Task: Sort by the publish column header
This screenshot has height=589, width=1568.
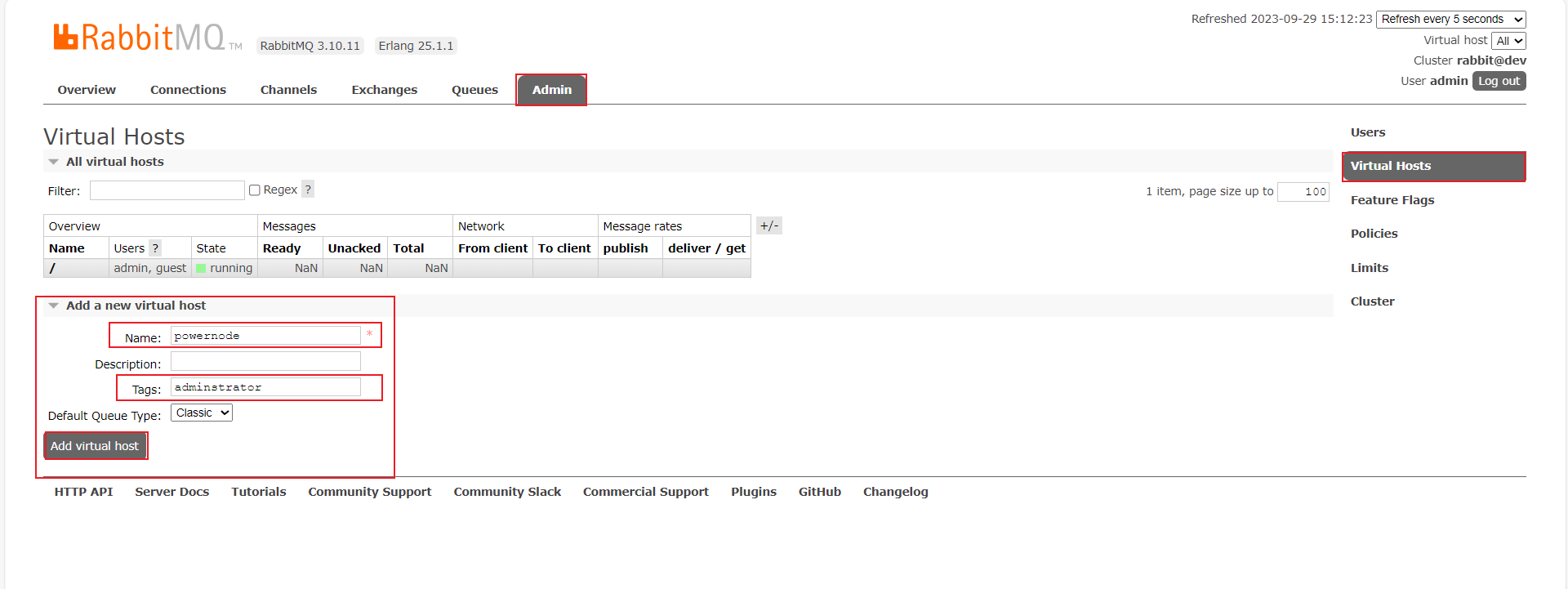Action: (x=626, y=248)
